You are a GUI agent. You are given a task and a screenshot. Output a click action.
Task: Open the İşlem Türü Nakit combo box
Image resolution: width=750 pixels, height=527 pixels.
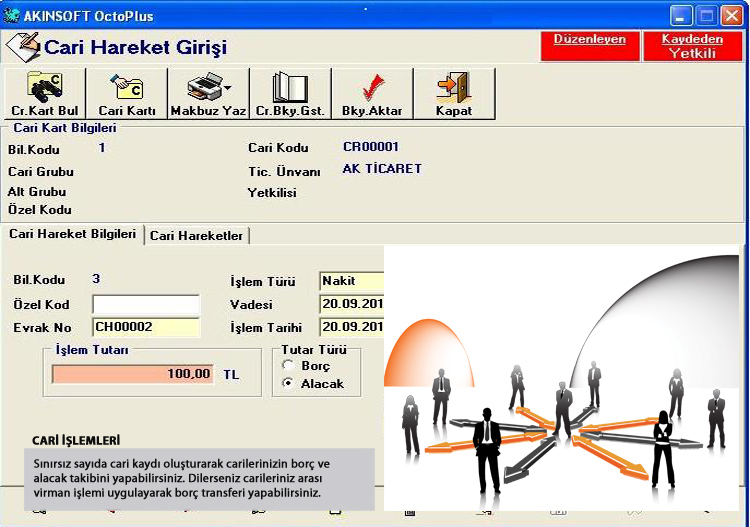pos(352,281)
